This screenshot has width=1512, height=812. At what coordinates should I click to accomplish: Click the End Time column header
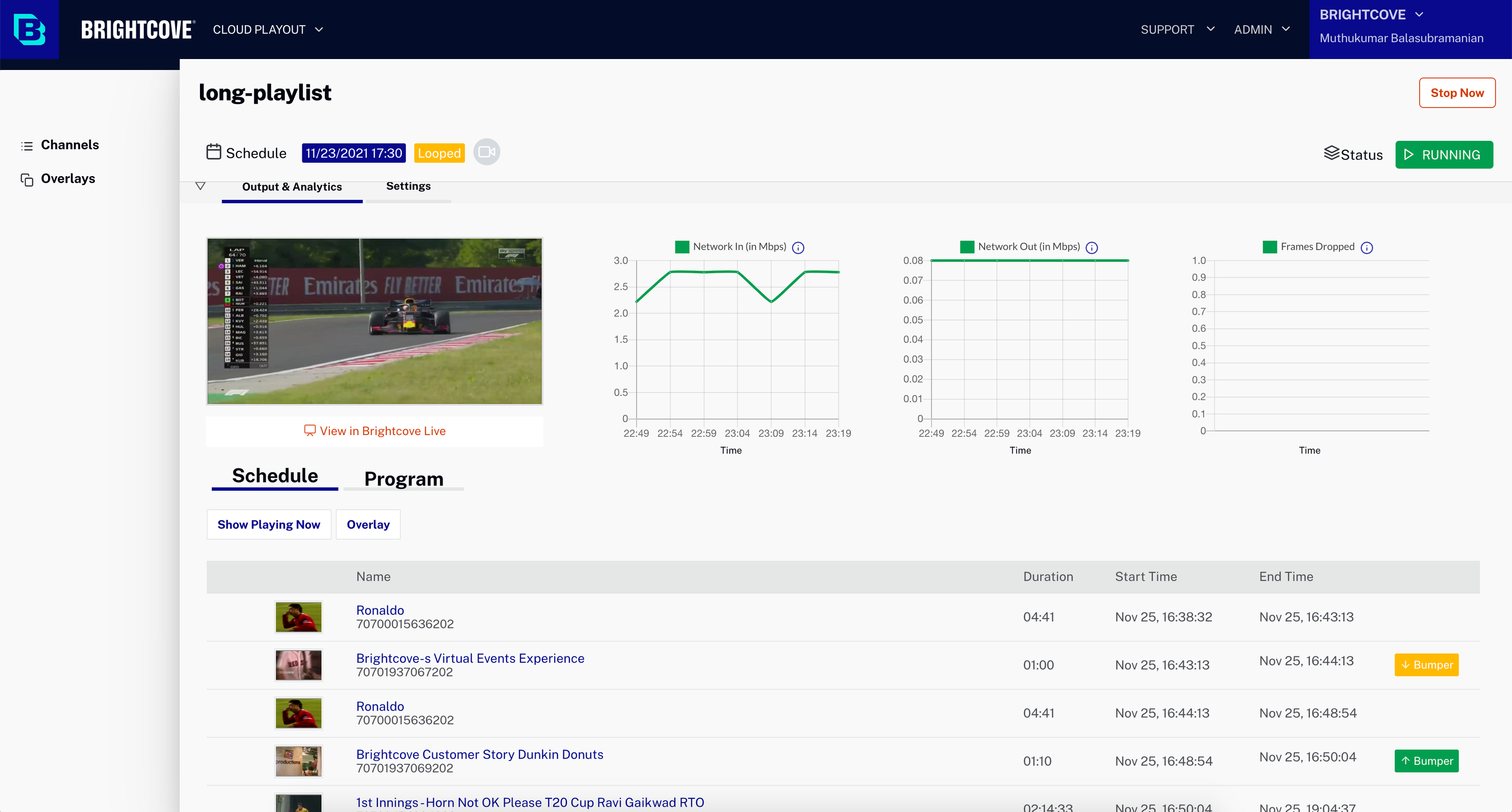pyautogui.click(x=1286, y=577)
